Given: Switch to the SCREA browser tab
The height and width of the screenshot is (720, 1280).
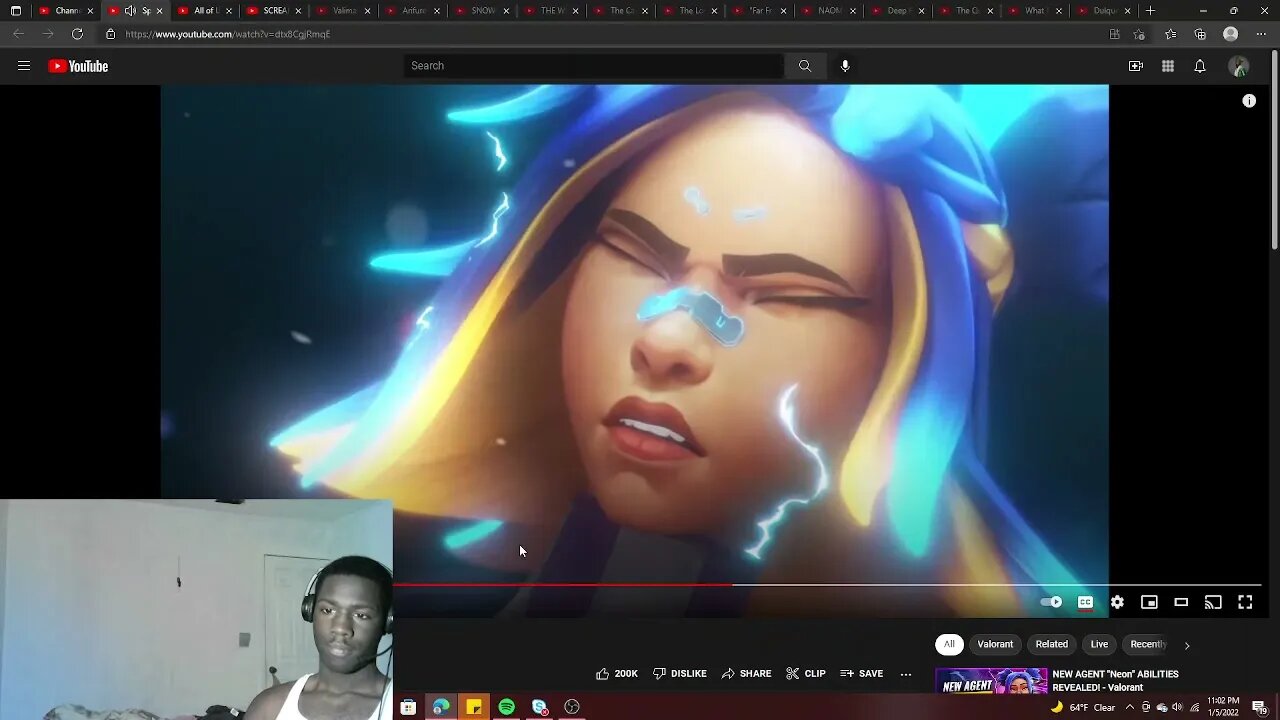Looking at the screenshot, I should [274, 11].
